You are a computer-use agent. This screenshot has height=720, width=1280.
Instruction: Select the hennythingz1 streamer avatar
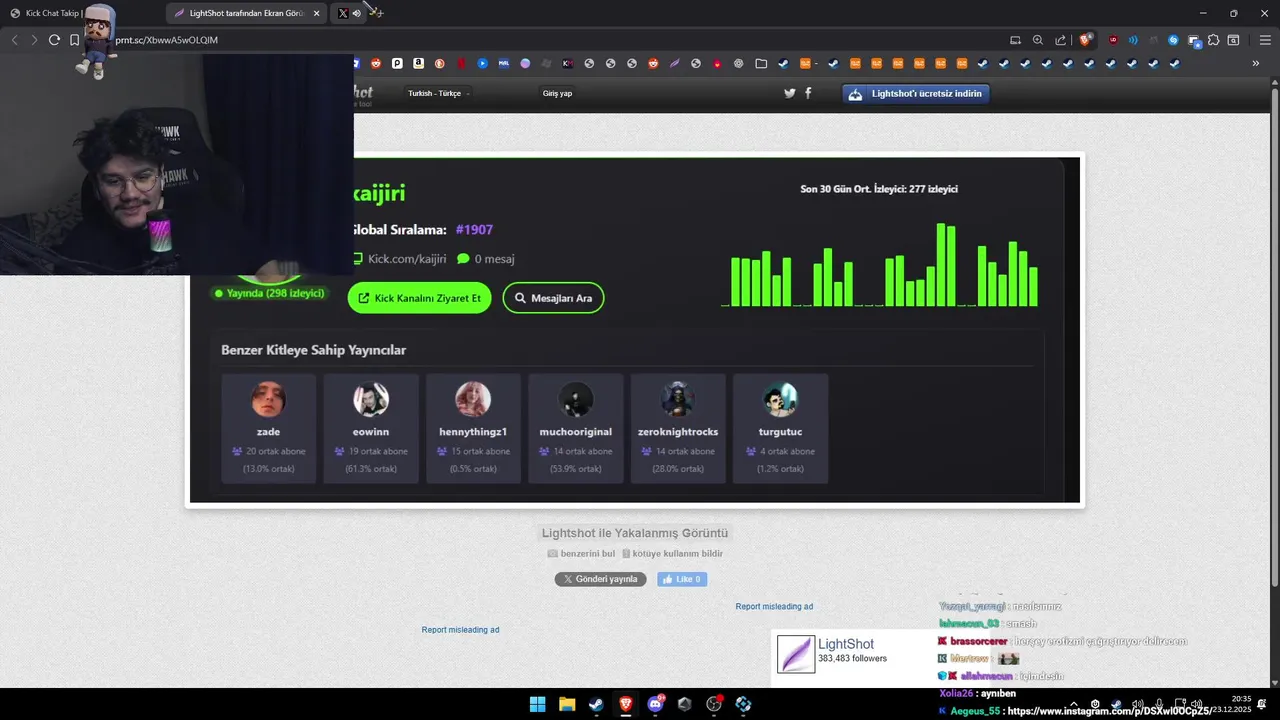[473, 400]
